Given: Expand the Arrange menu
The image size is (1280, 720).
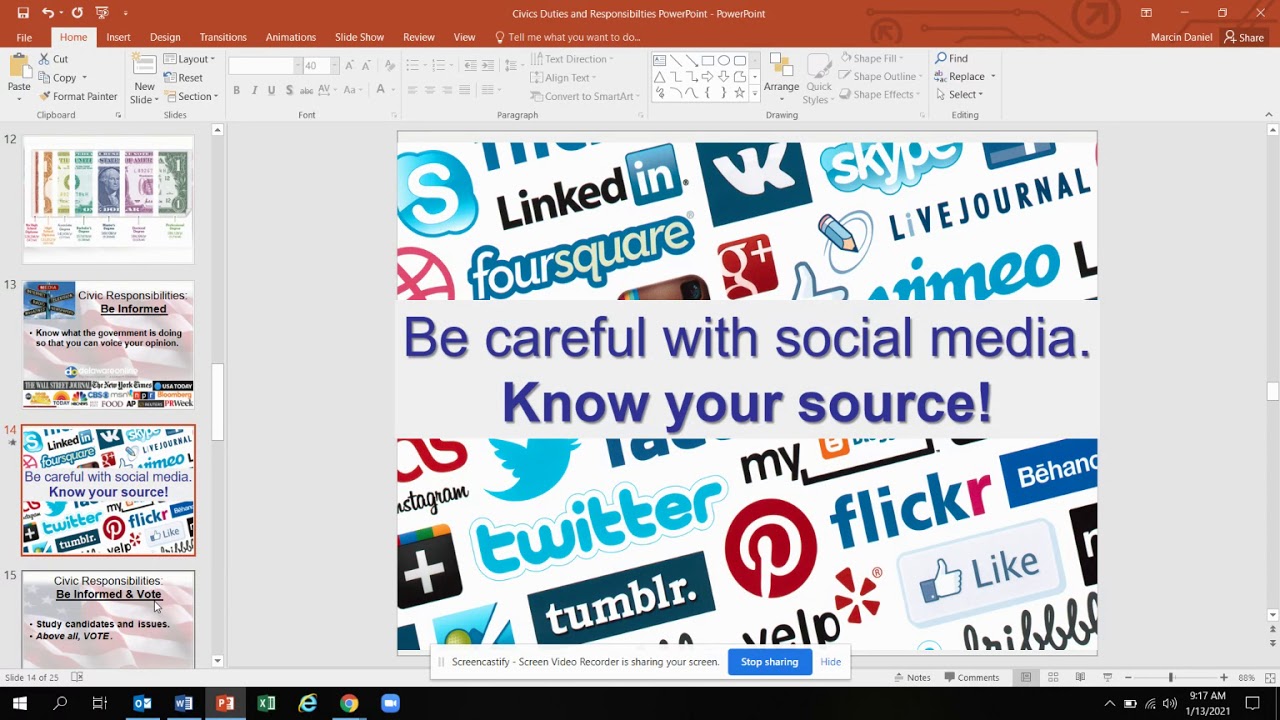Looking at the screenshot, I should coord(781,78).
